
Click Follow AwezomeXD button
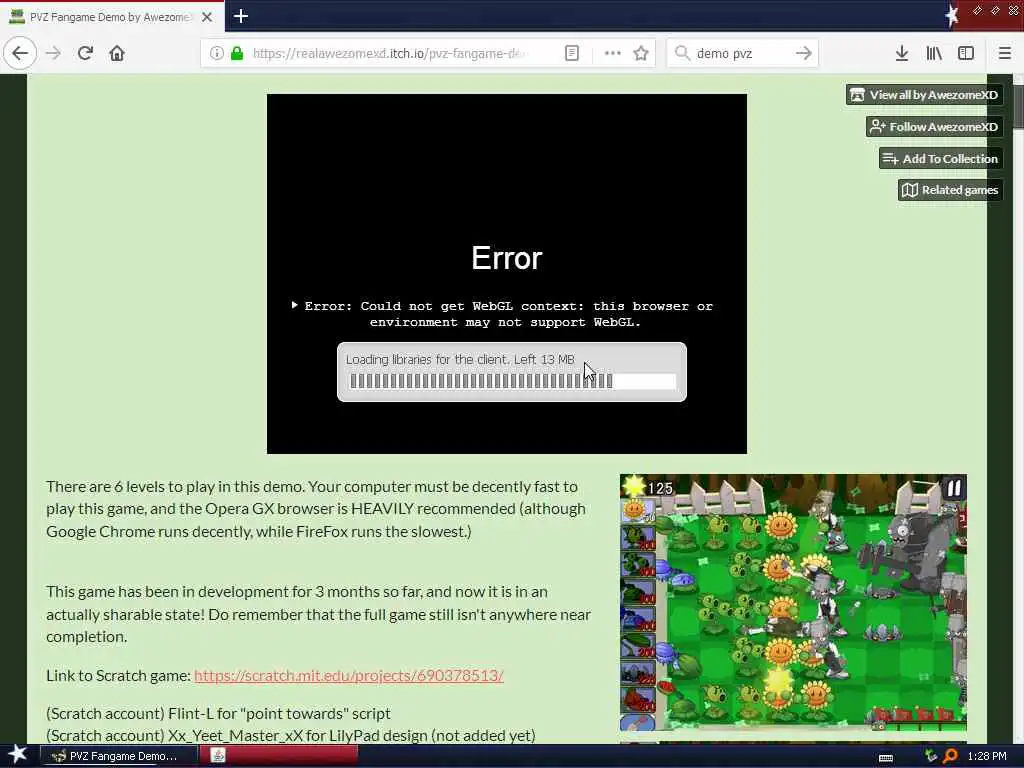(935, 127)
